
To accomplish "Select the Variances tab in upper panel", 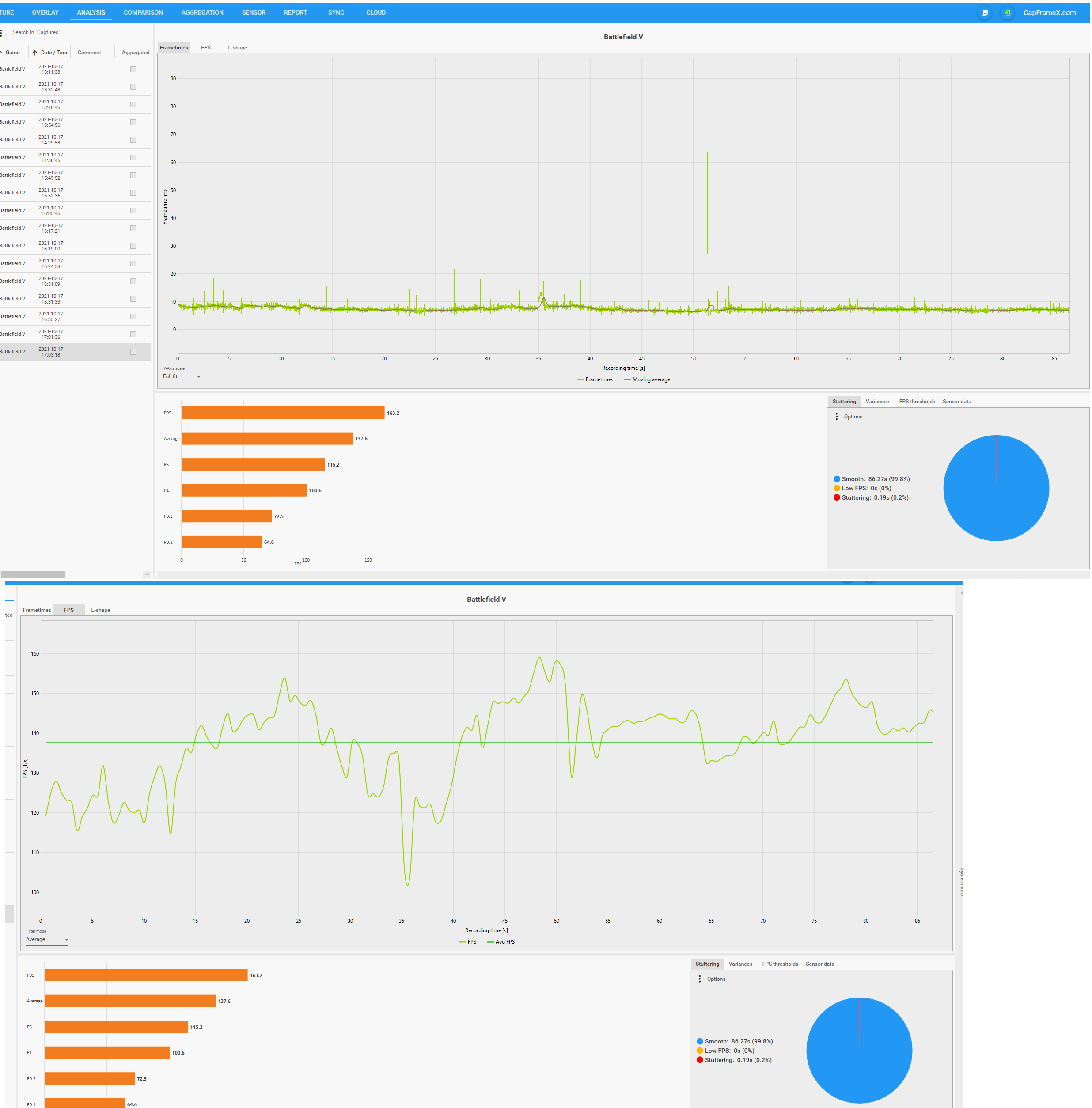I will [877, 402].
